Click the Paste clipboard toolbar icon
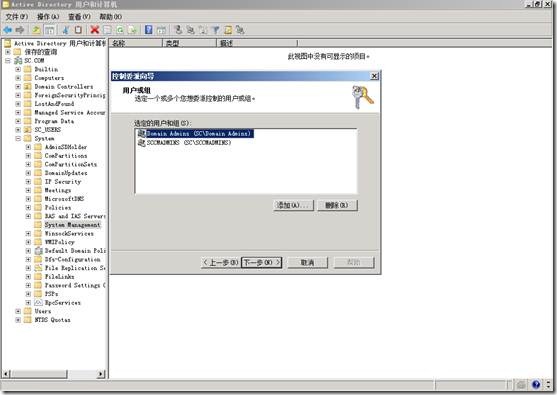The height and width of the screenshot is (395, 557). [x=78, y=30]
